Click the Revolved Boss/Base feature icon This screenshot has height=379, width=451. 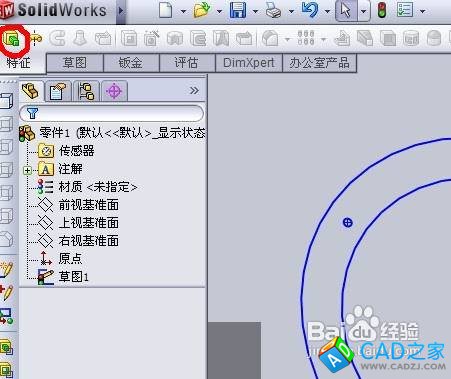click(x=35, y=39)
